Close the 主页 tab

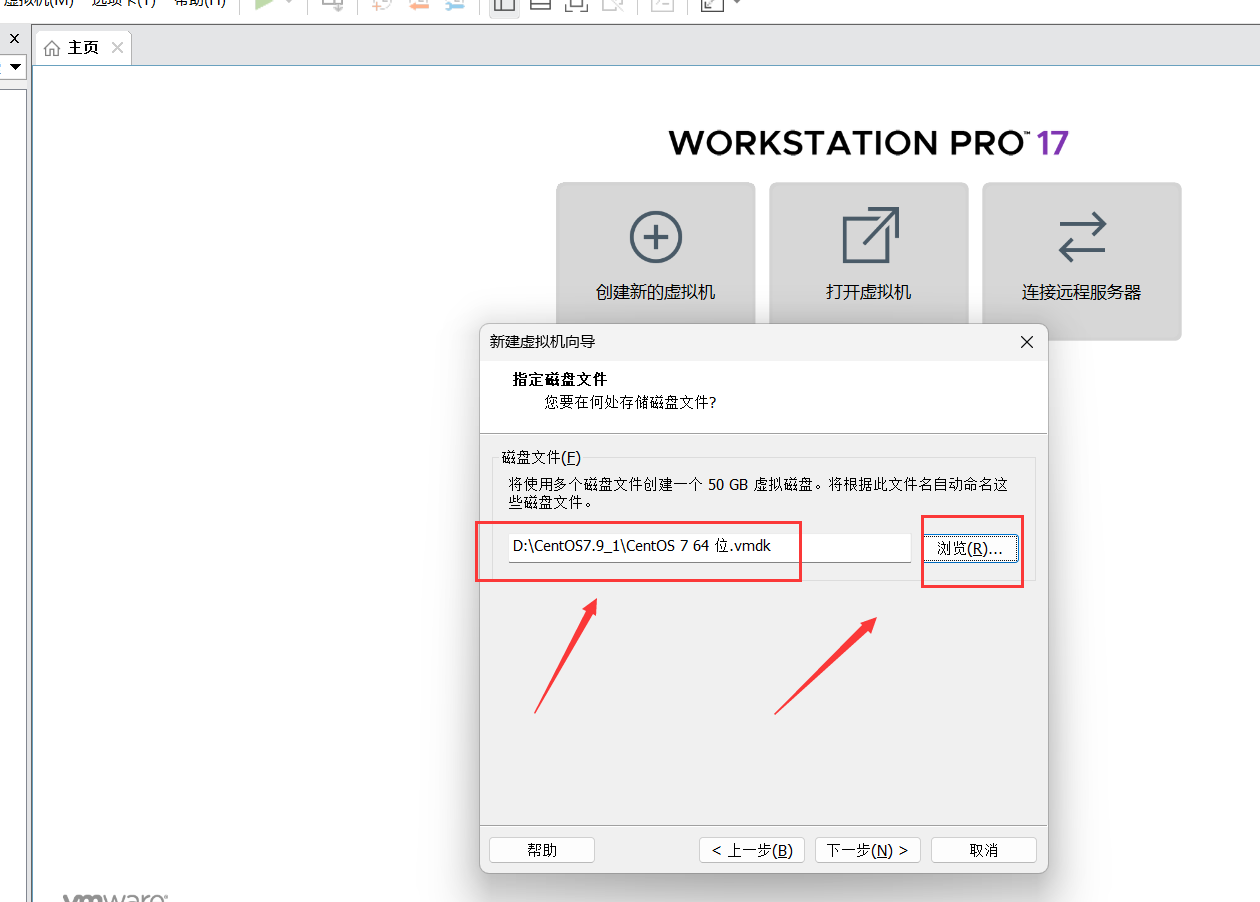(x=117, y=48)
